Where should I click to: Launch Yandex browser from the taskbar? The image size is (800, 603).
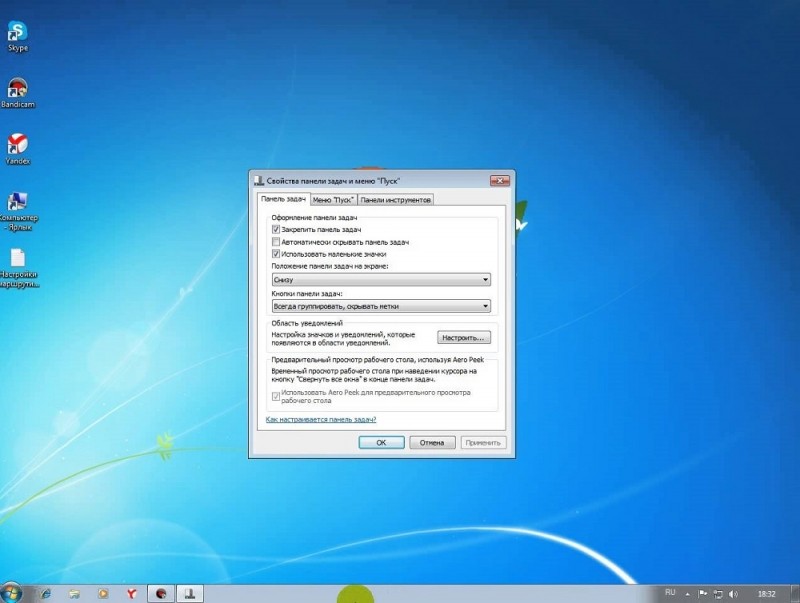pos(132,593)
